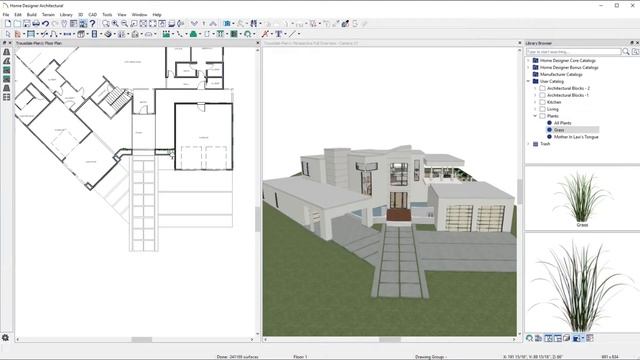The height and width of the screenshot is (360, 640).
Task: Collapse the Plants folder
Action: coord(536,116)
